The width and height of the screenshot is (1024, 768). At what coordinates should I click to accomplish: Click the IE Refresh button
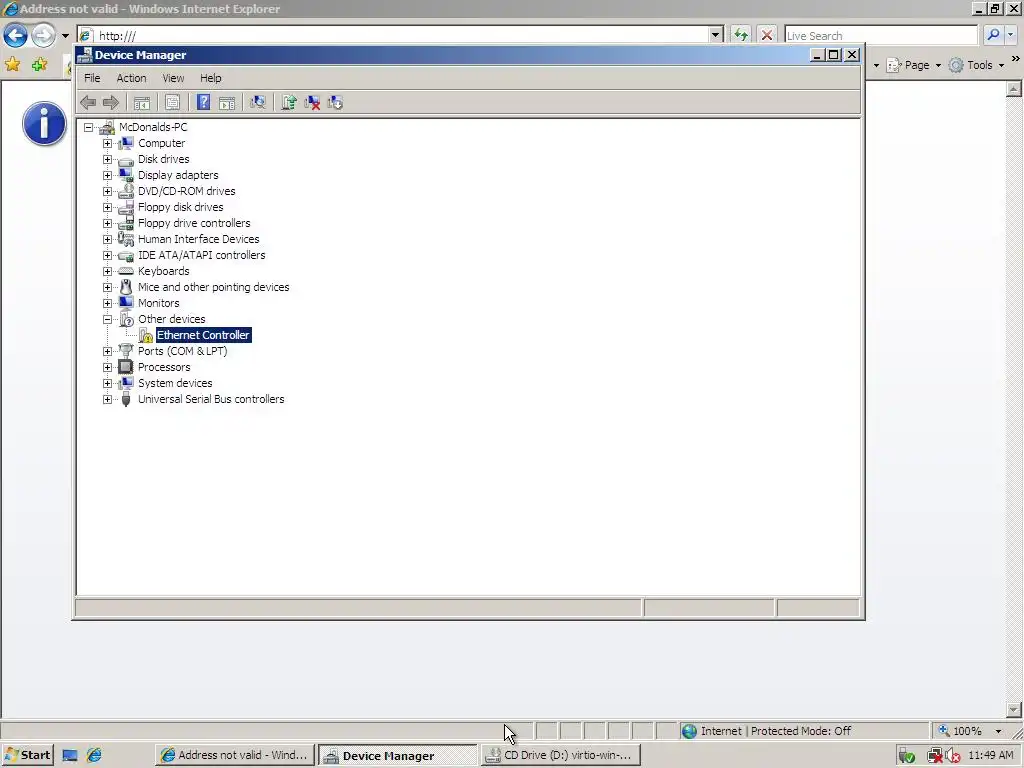click(x=741, y=35)
